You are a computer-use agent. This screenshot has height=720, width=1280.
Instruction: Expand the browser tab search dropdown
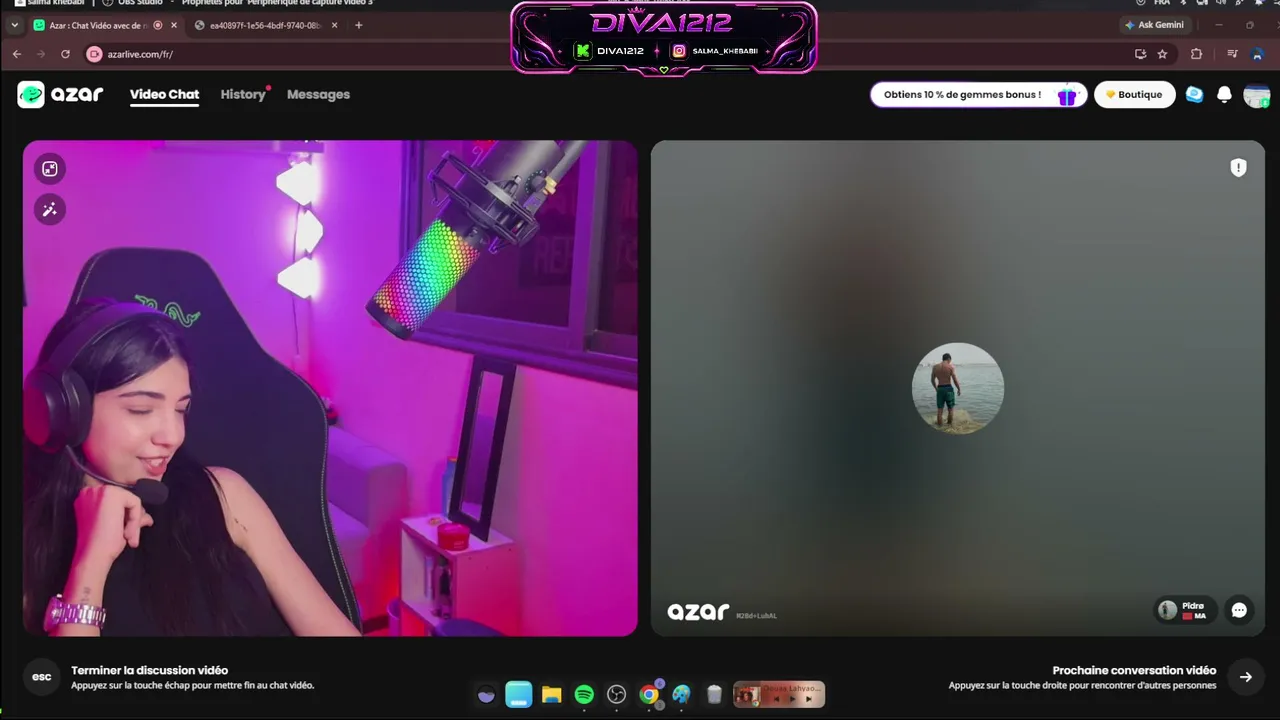click(x=14, y=25)
